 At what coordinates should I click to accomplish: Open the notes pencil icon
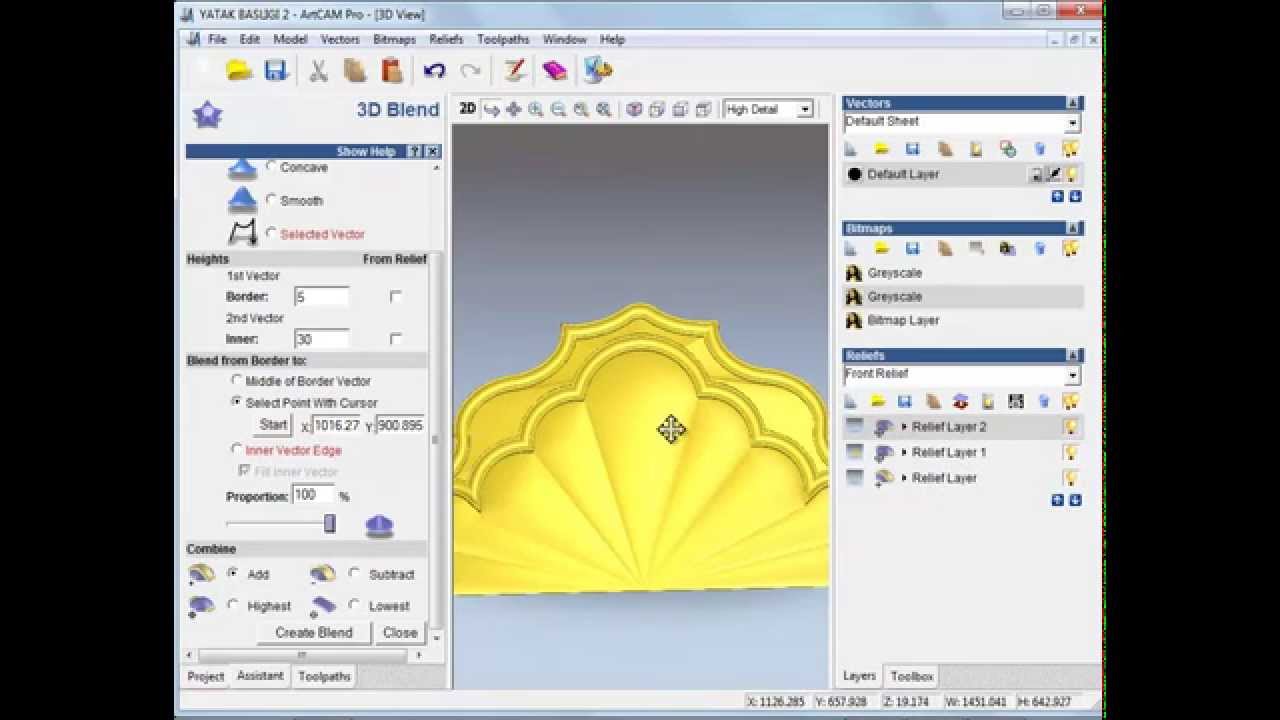coord(514,70)
